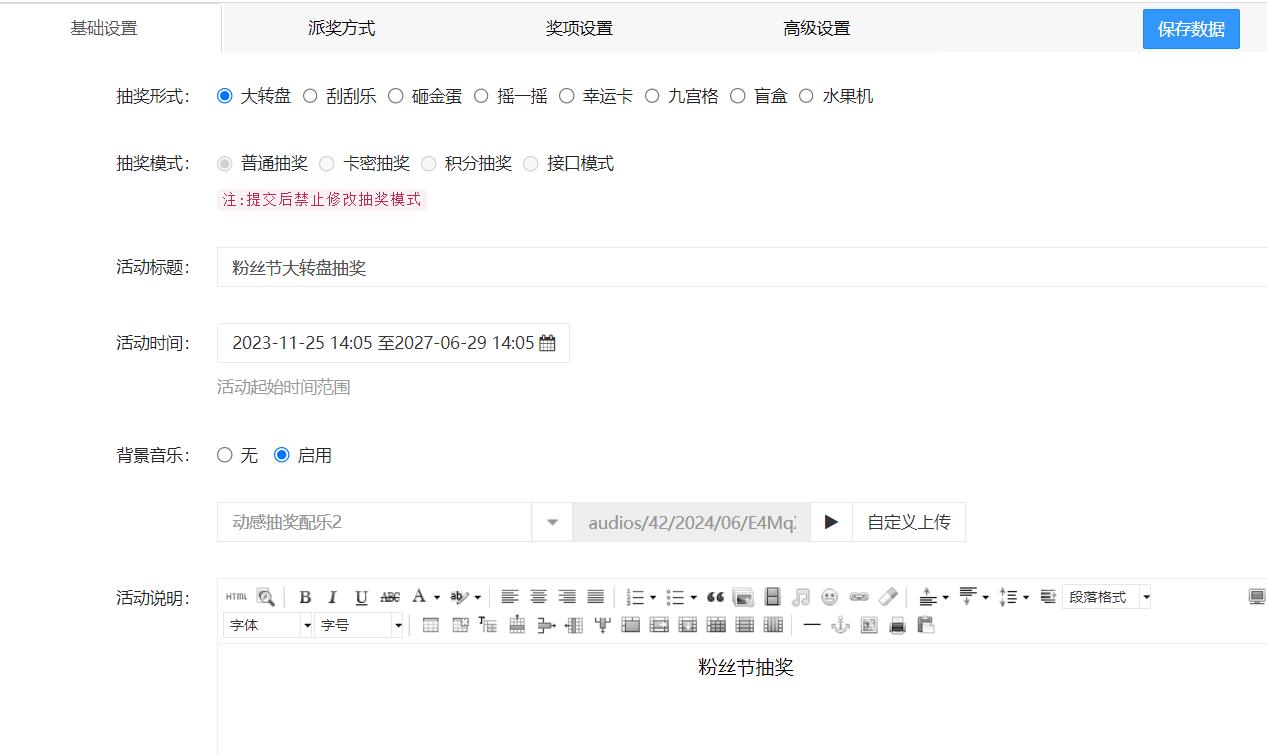
Task: Click the print icon in editor
Action: tap(897, 625)
